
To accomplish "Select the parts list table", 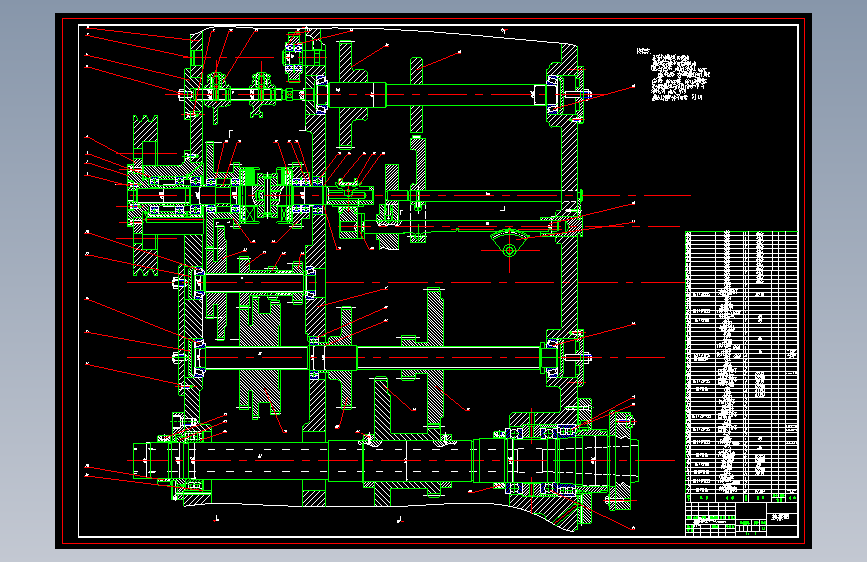I will (x=741, y=383).
